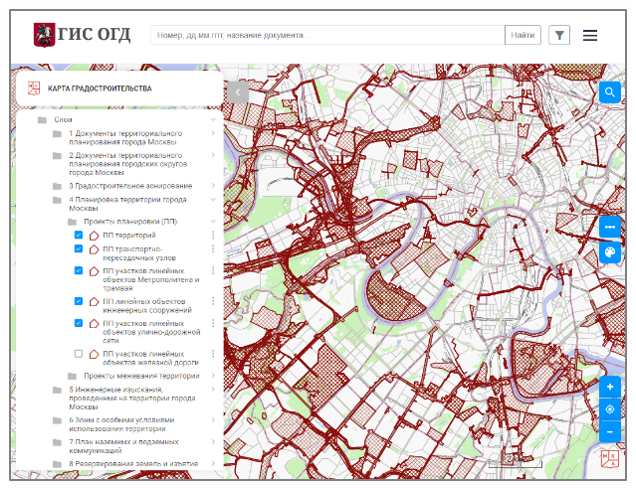The image size is (636, 490).
Task: Open options for ПП транспортно-пересадочных узлов layer
Action: coord(213,249)
